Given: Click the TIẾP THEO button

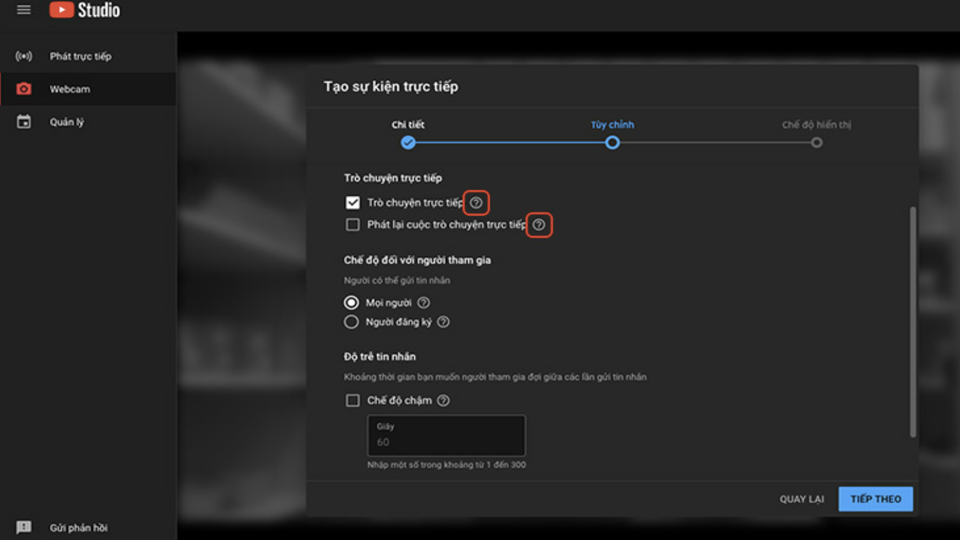Looking at the screenshot, I should click(x=876, y=499).
